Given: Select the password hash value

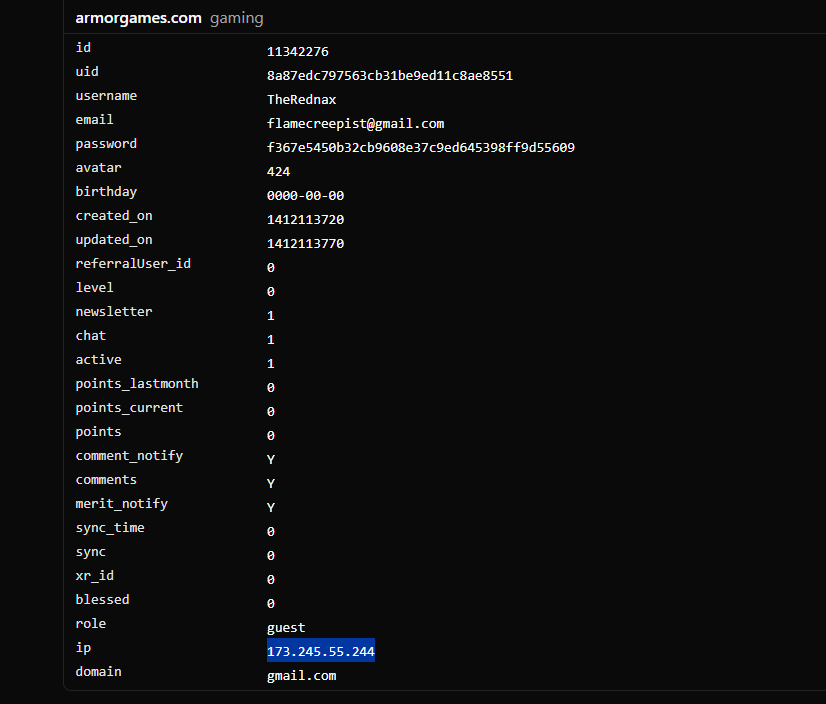Looking at the screenshot, I should (x=420, y=148).
